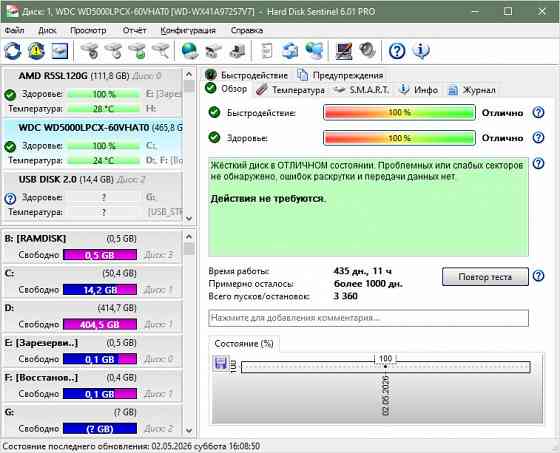Image resolution: width=560 pixels, height=453 pixels.
Task: Click the 3 360 start/stop count value
Action: point(346,296)
